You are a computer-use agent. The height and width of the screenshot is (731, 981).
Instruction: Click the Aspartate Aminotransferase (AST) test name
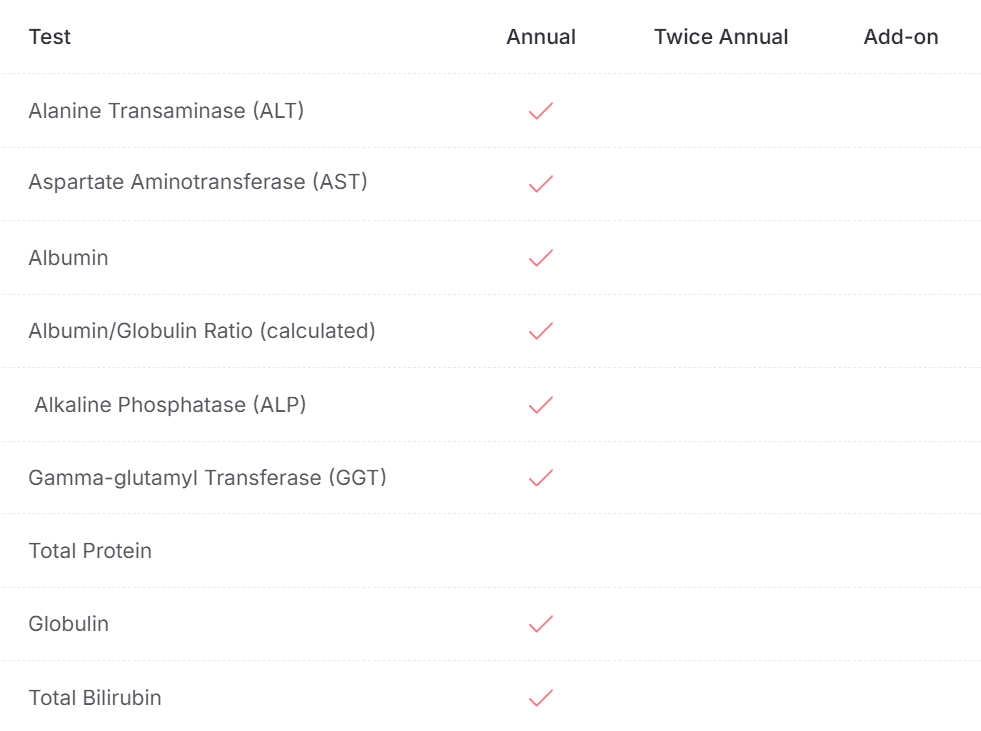198,182
